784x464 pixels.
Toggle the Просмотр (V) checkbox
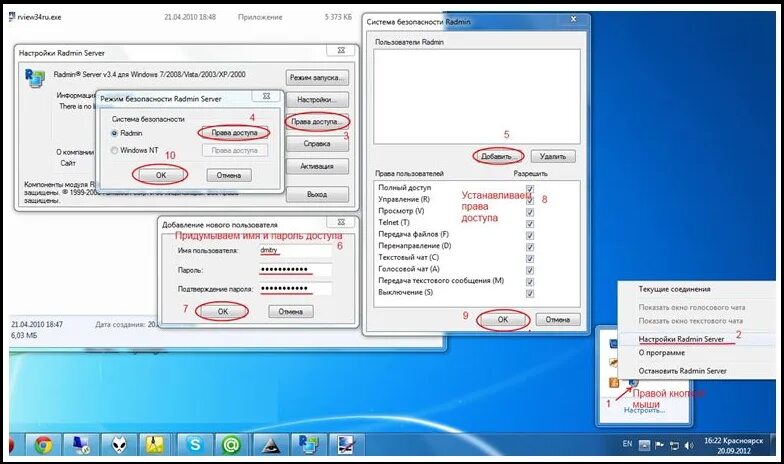[530, 212]
